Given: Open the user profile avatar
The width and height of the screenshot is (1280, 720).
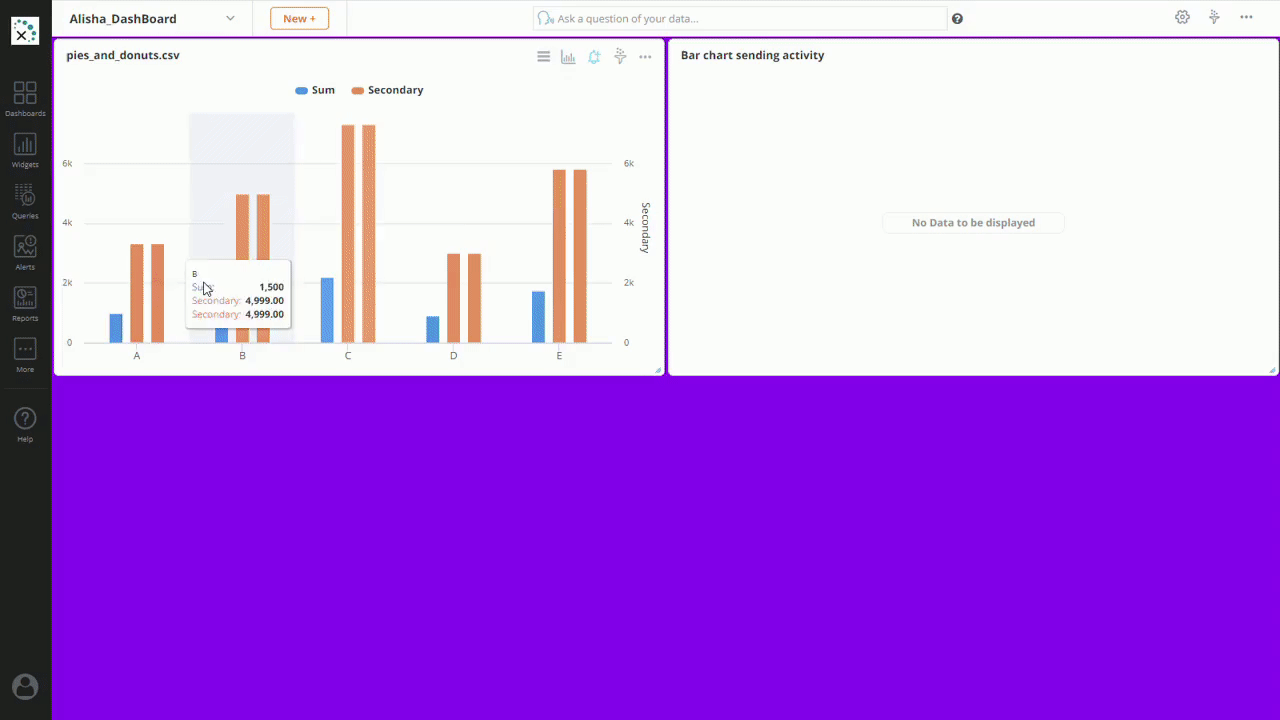Looking at the screenshot, I should click(x=25, y=686).
